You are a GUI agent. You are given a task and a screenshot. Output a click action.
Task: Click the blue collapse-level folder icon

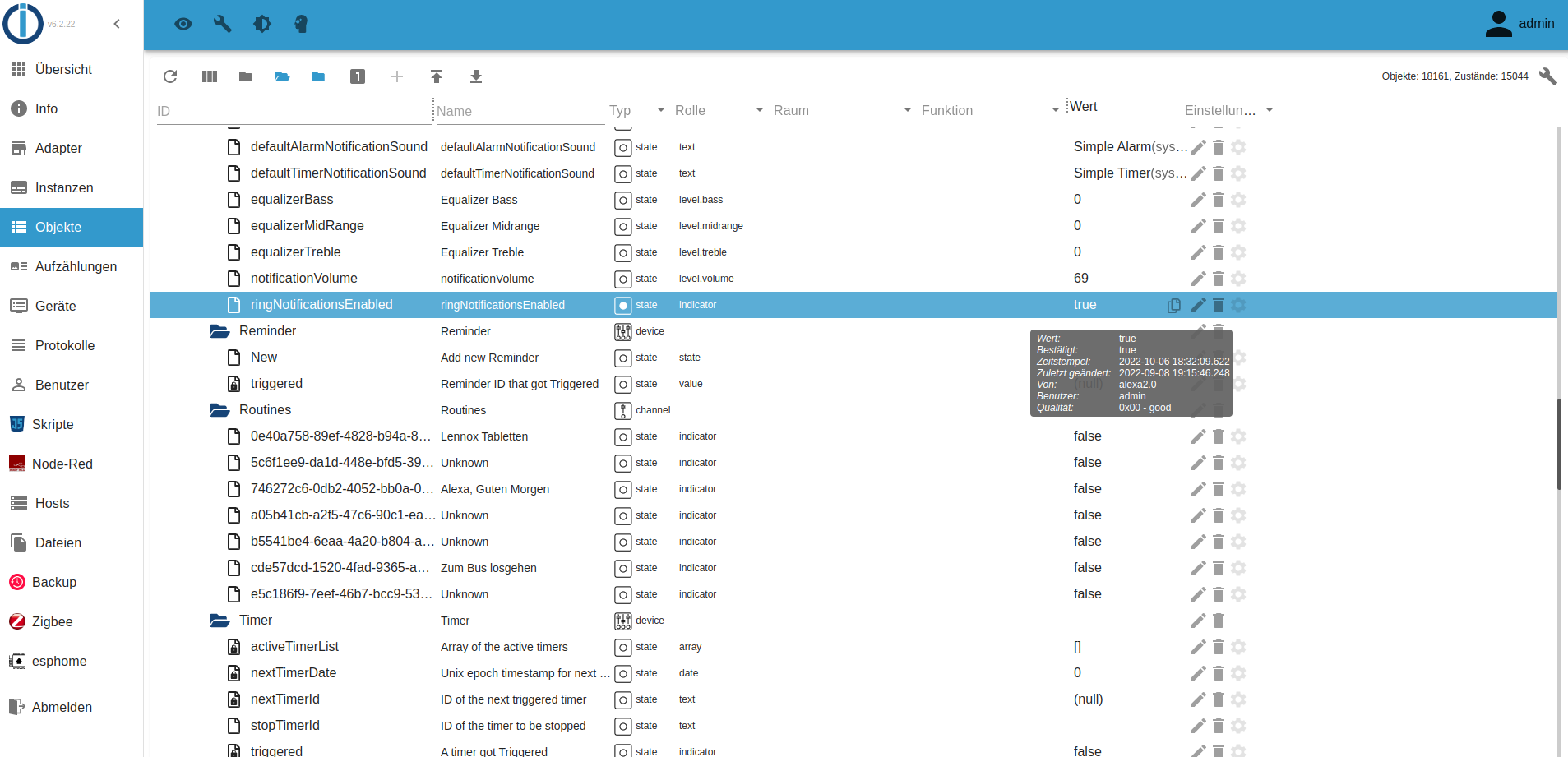click(x=318, y=76)
